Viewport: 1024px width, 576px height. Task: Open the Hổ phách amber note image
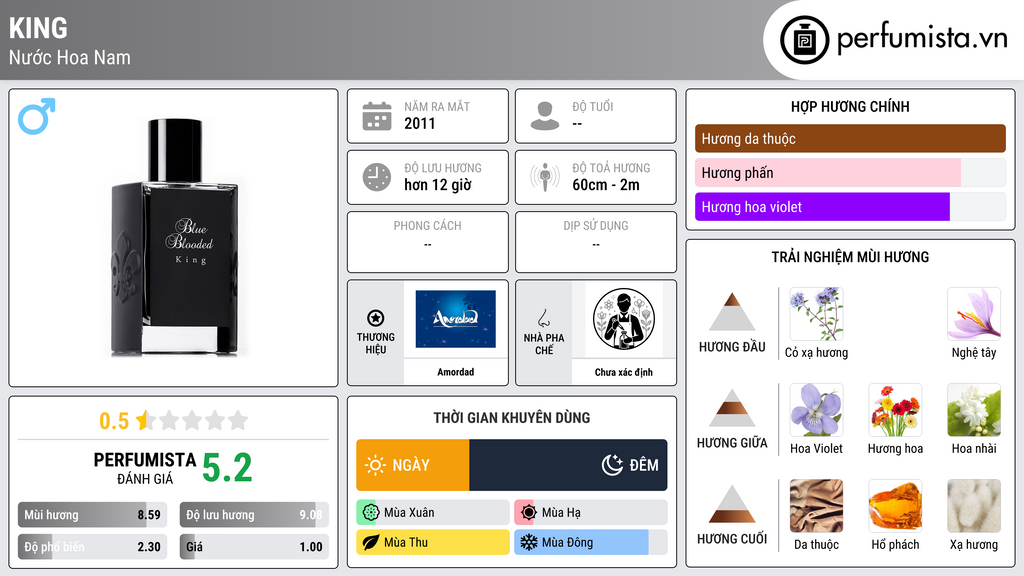coord(895,505)
